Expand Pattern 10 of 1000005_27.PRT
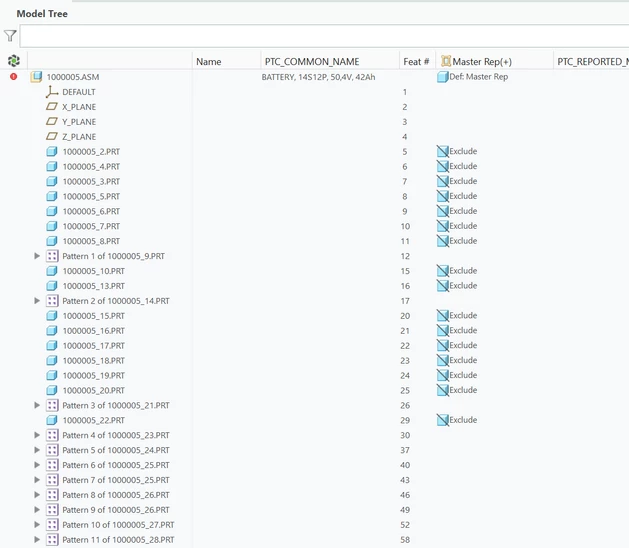The height and width of the screenshot is (548, 629). 37,525
